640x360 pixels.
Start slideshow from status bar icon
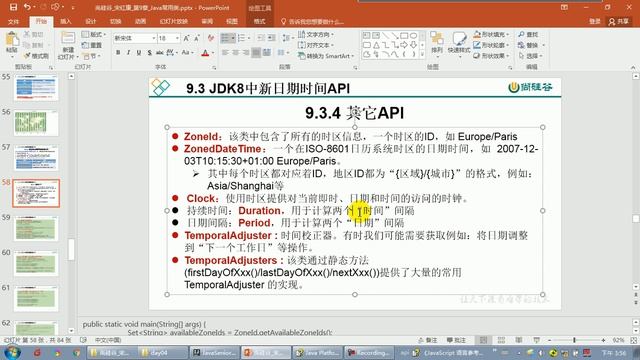tap(536, 340)
